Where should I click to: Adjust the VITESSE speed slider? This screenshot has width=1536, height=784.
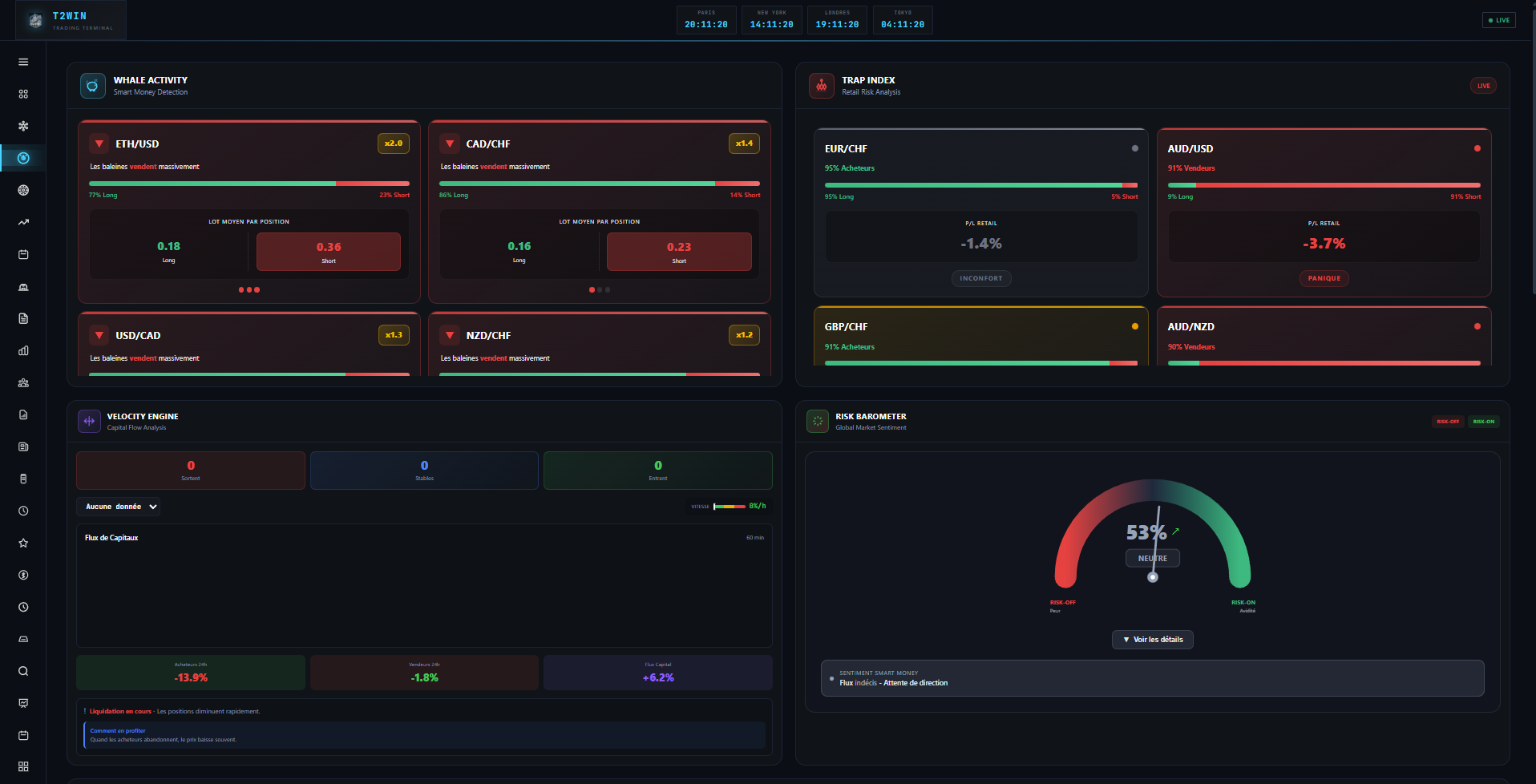click(730, 506)
